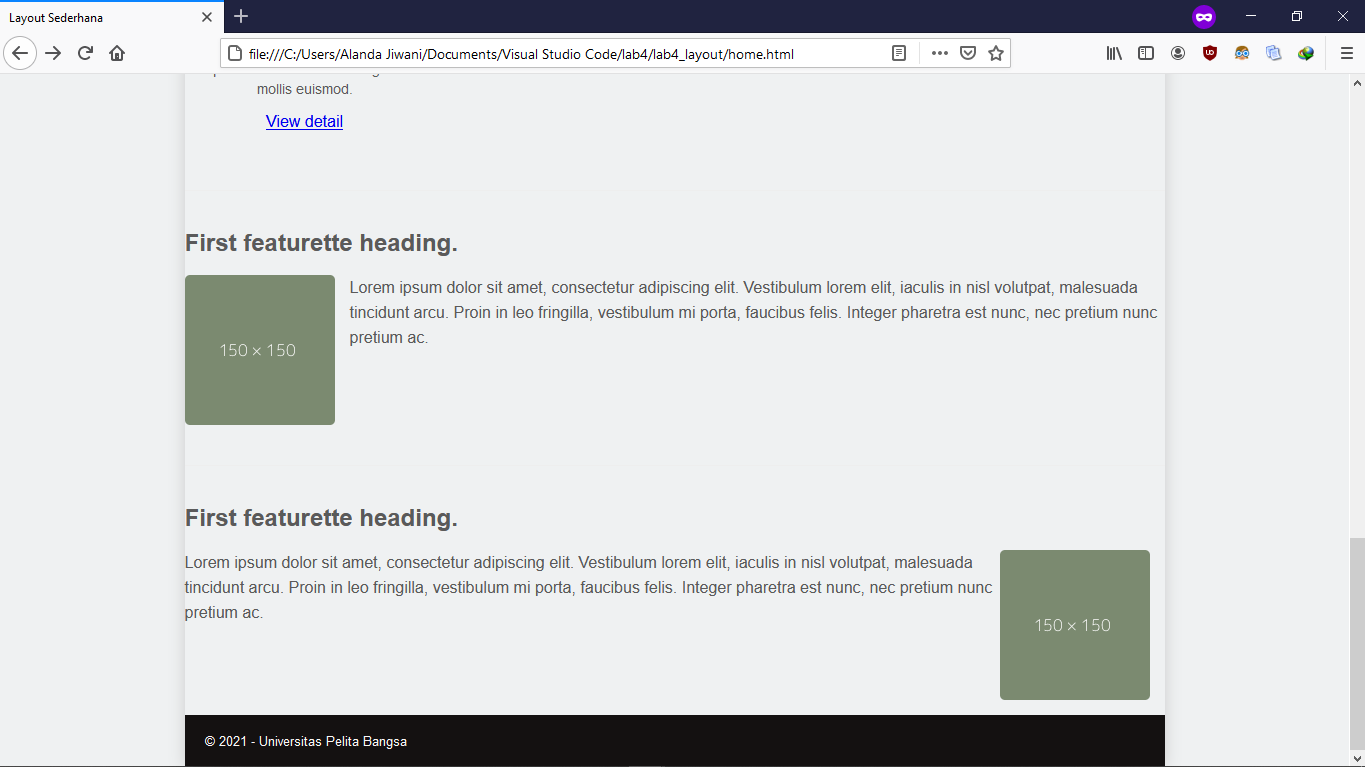Viewport: 1365px width, 767px height.
Task: Click the scrollbar up arrow
Action: point(1357,84)
